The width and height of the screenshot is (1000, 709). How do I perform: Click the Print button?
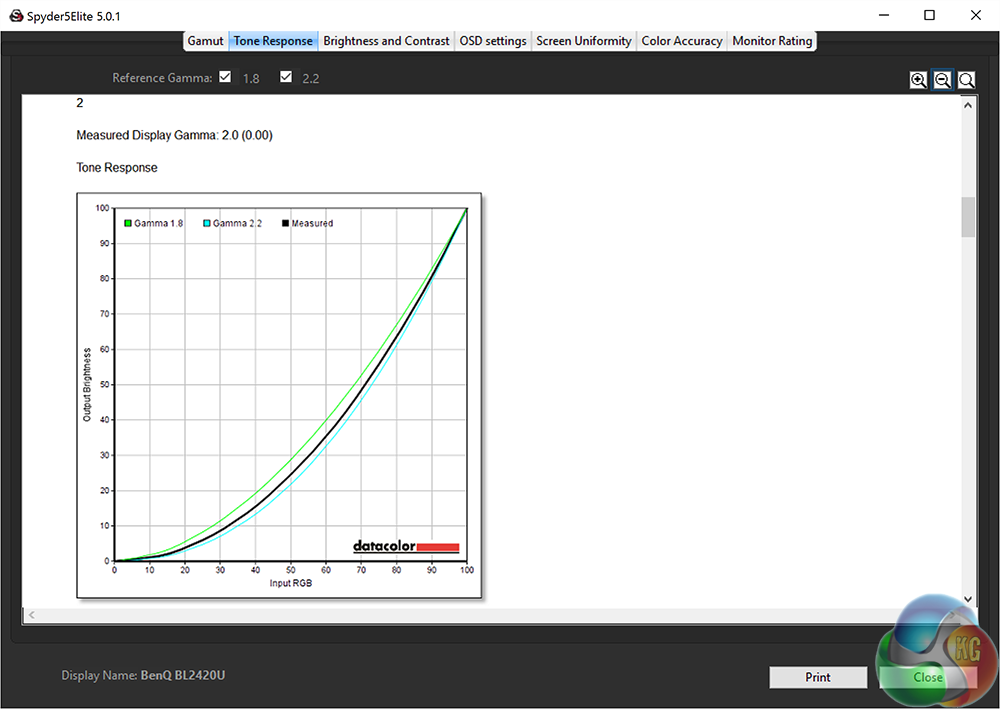coord(818,677)
